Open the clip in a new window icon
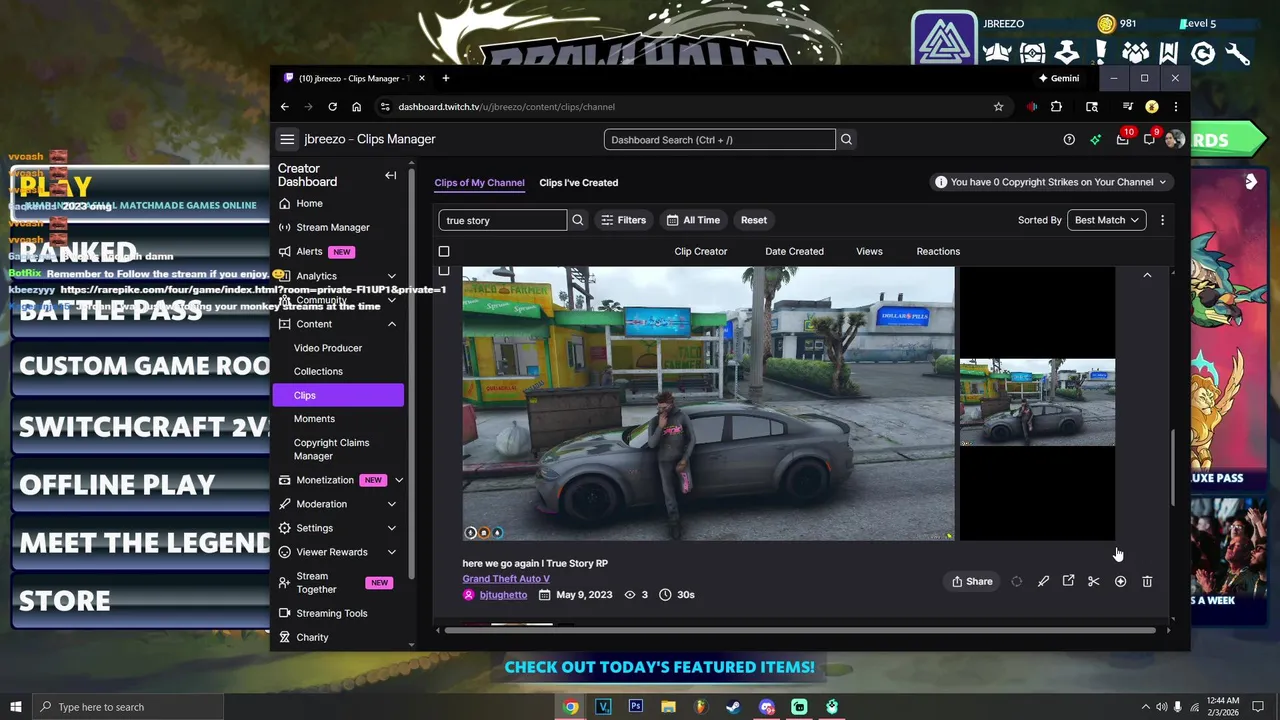The height and width of the screenshot is (720, 1280). [1068, 581]
